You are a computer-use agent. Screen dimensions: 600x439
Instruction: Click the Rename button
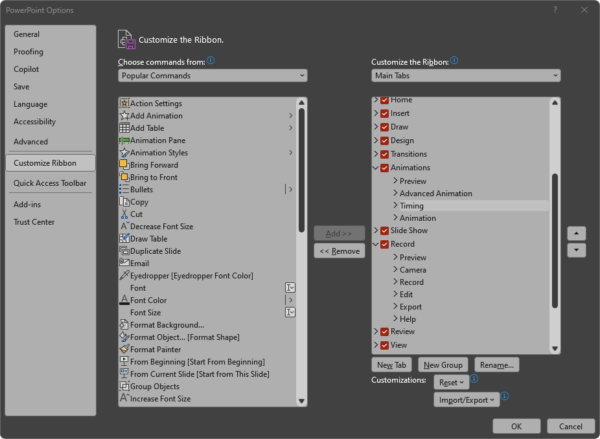[x=497, y=365]
